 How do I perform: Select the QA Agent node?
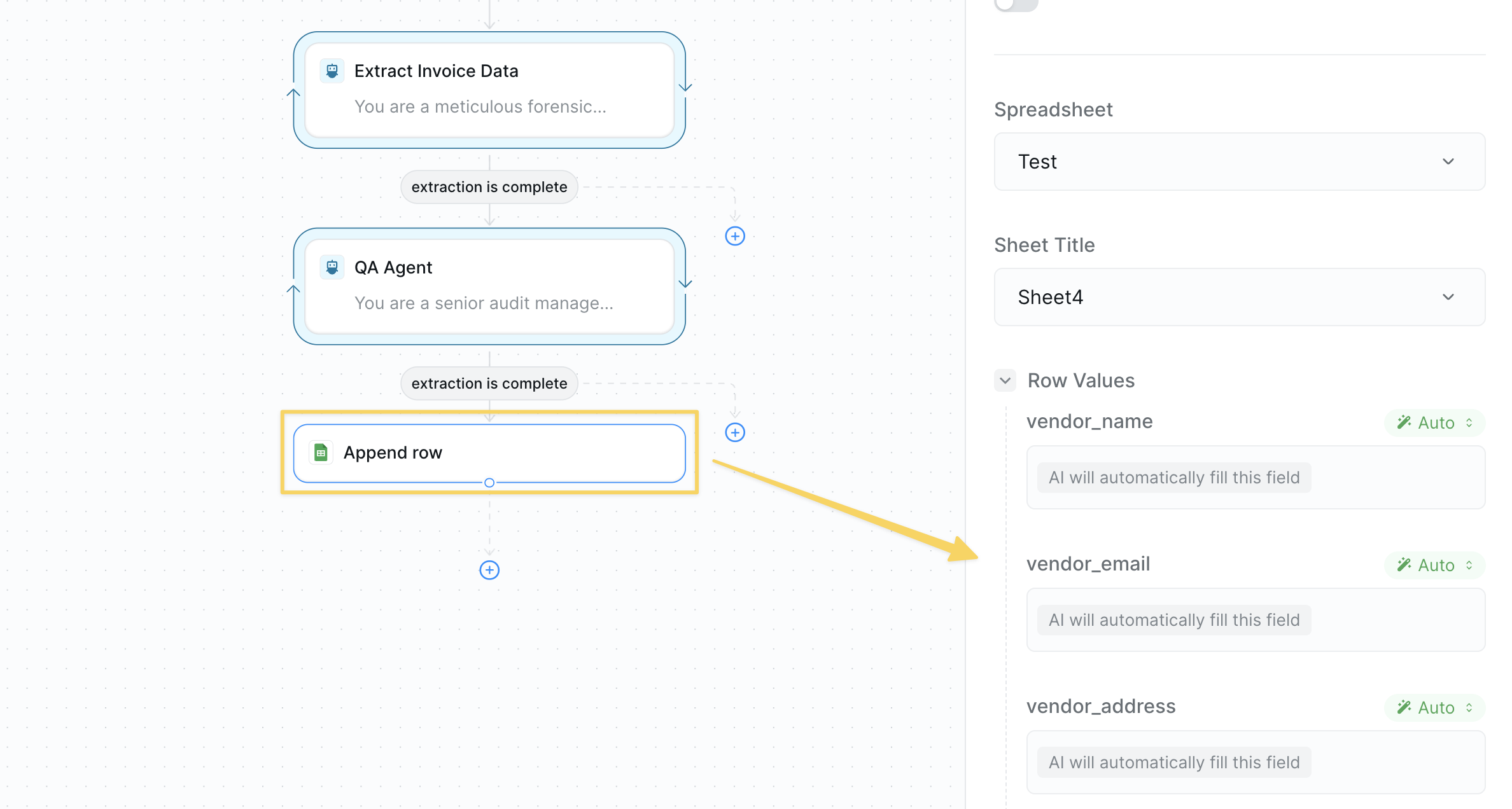click(x=489, y=286)
